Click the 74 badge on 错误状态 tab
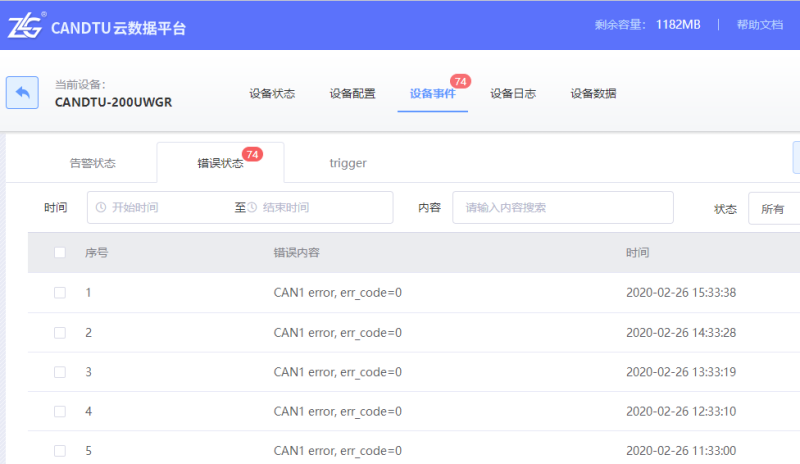This screenshot has width=800, height=464. tap(252, 154)
